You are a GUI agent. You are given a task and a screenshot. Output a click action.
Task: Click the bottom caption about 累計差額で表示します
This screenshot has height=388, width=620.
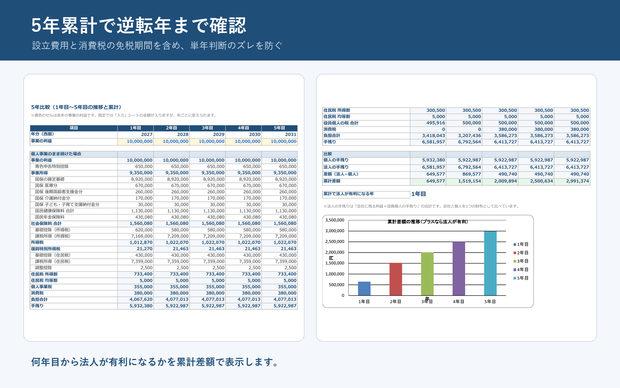point(155,362)
